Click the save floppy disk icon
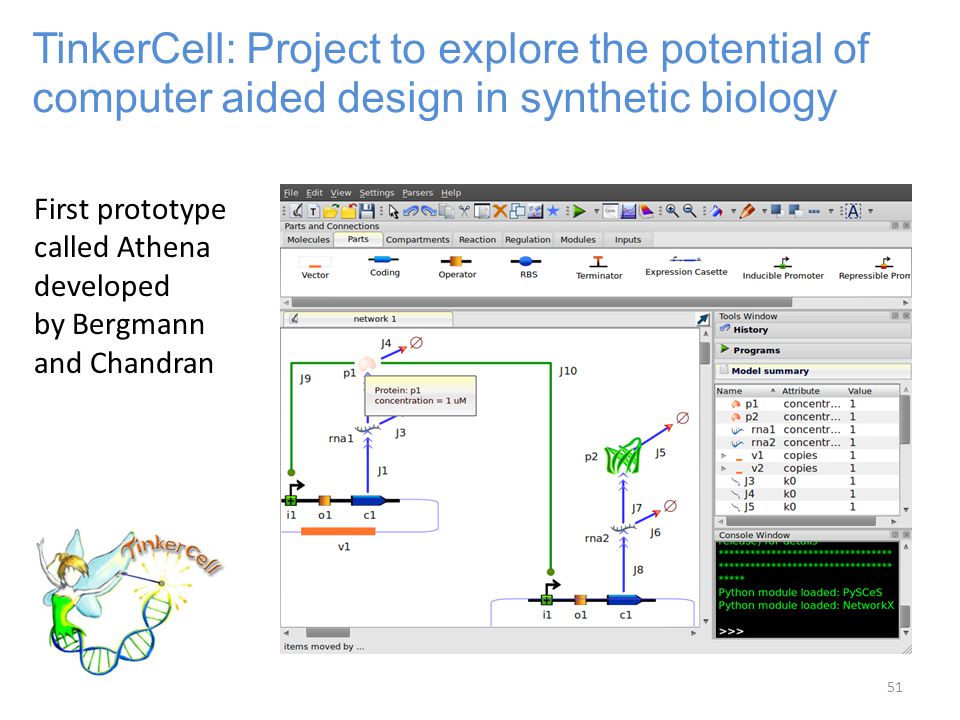This screenshot has height=720, width=960. coord(367,211)
